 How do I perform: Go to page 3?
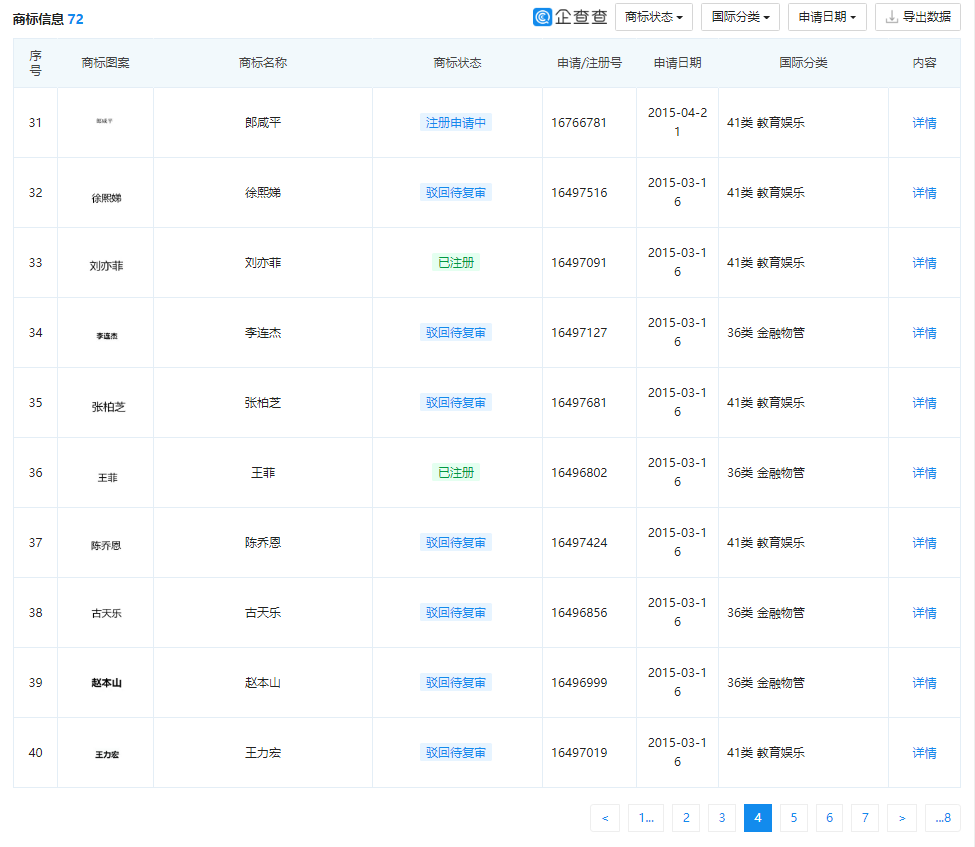coord(722,818)
